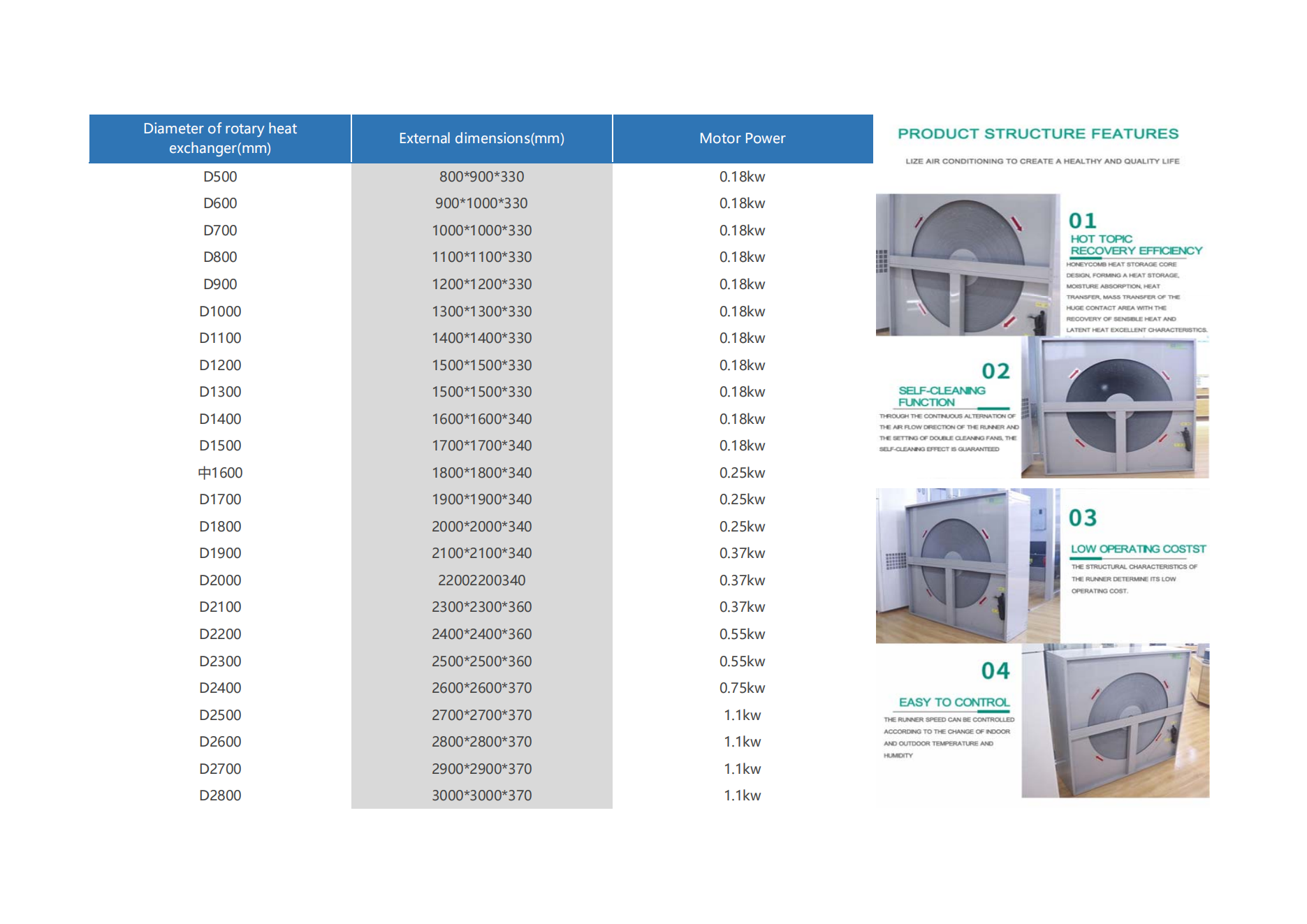
Task: Click the LIZE AIR CONDITIONING subtitle text
Action: 1042,161
